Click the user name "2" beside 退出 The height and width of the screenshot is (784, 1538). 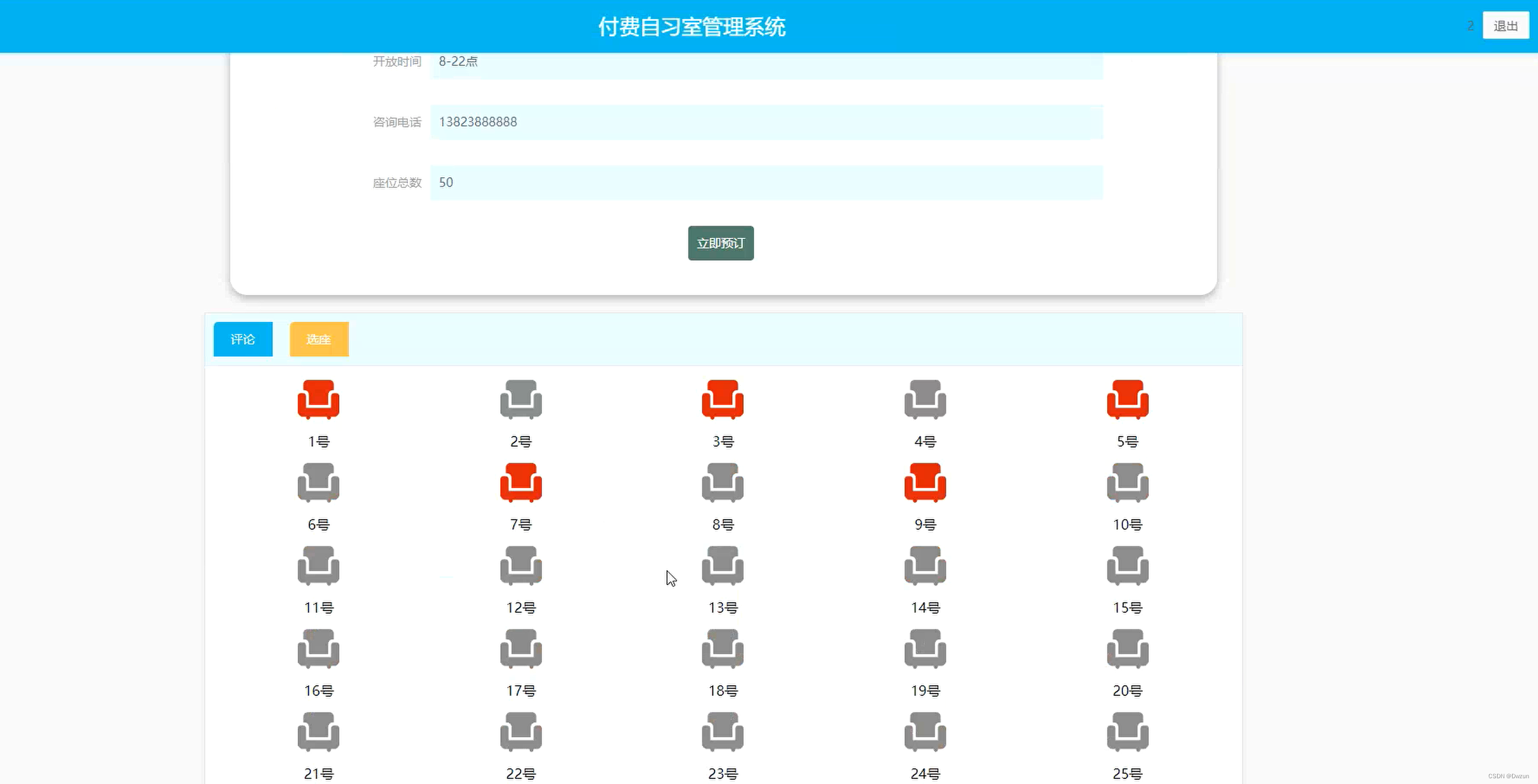click(1470, 25)
